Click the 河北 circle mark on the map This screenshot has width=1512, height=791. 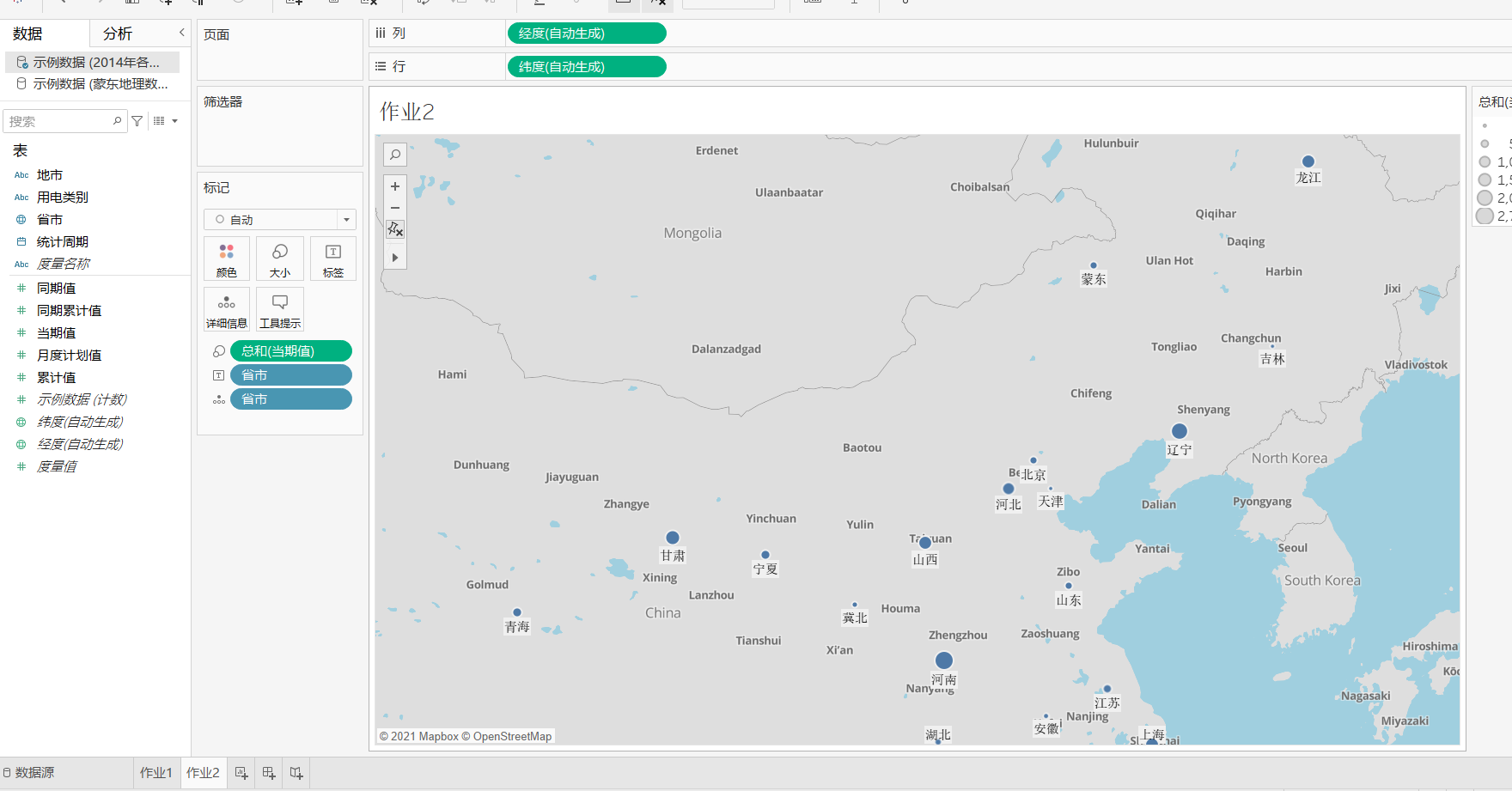coord(1009,489)
